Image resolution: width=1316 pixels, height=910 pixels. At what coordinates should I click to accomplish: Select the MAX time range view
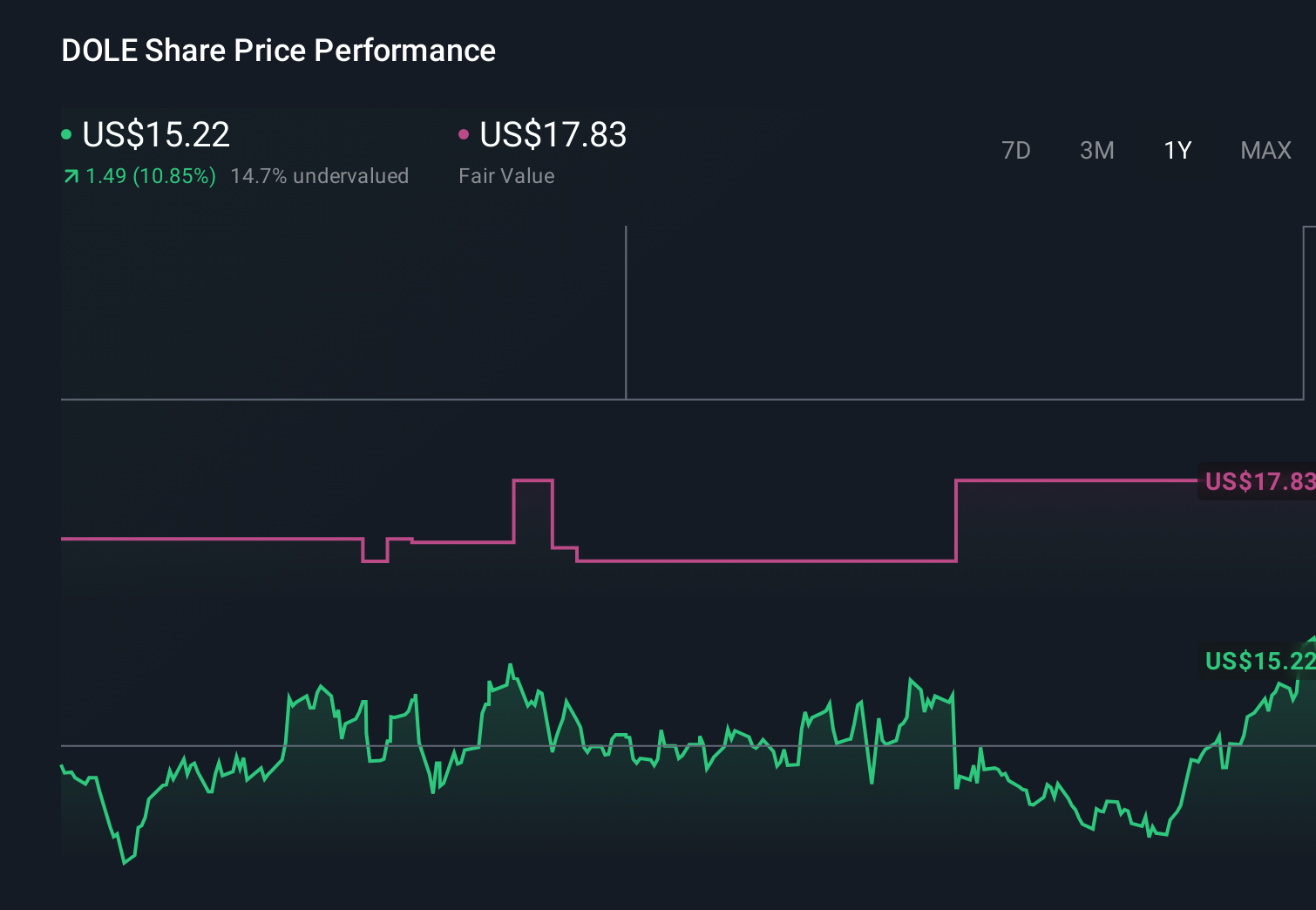[1265, 150]
